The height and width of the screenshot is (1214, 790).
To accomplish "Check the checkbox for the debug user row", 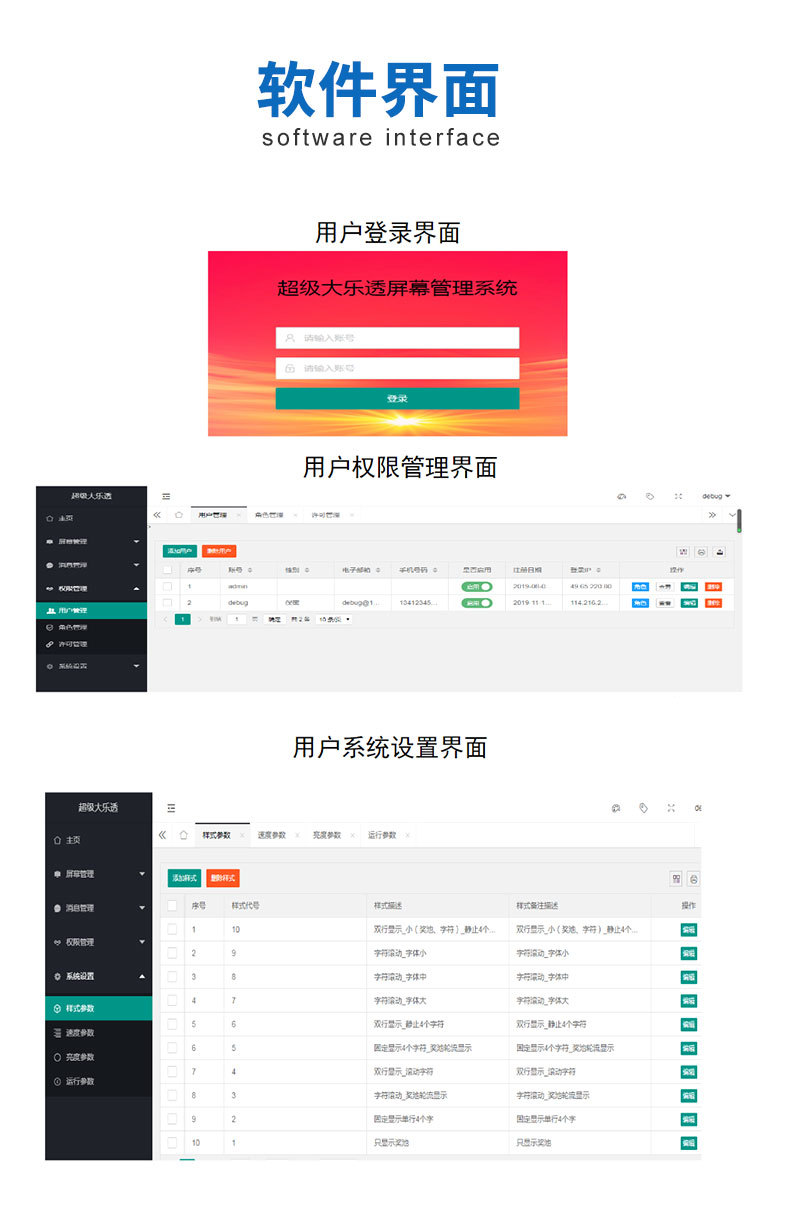I will (168, 603).
